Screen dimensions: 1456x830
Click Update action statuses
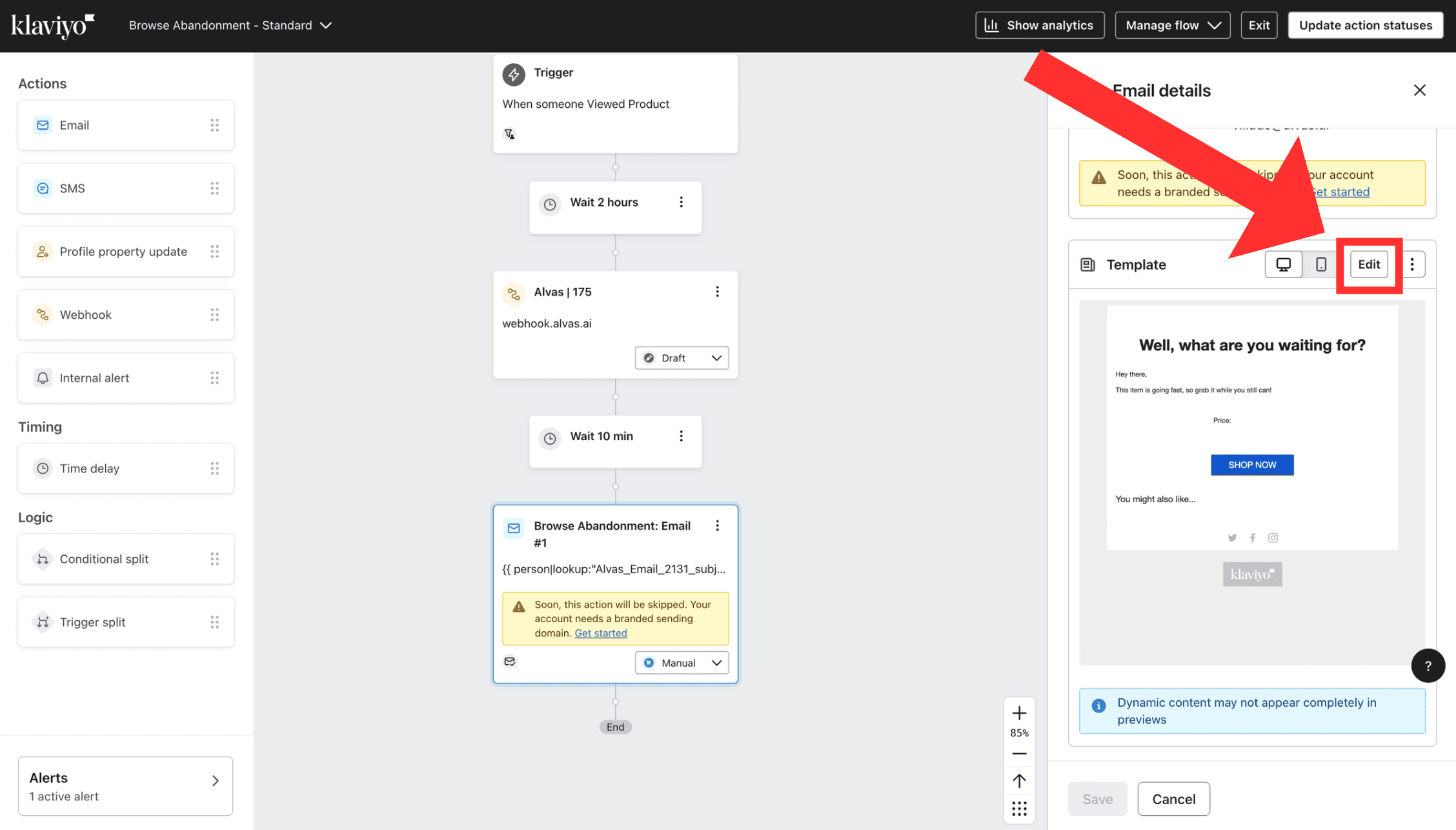point(1365,25)
